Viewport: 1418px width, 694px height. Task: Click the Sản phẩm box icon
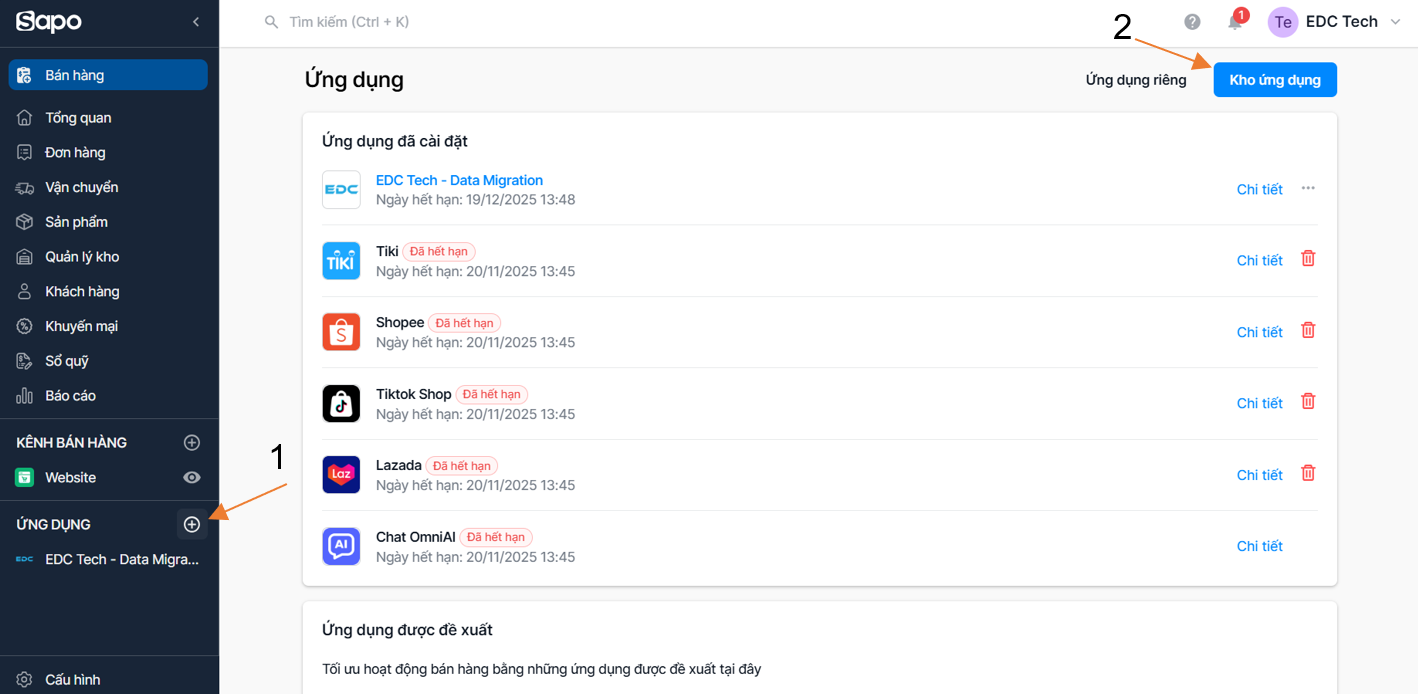25,222
